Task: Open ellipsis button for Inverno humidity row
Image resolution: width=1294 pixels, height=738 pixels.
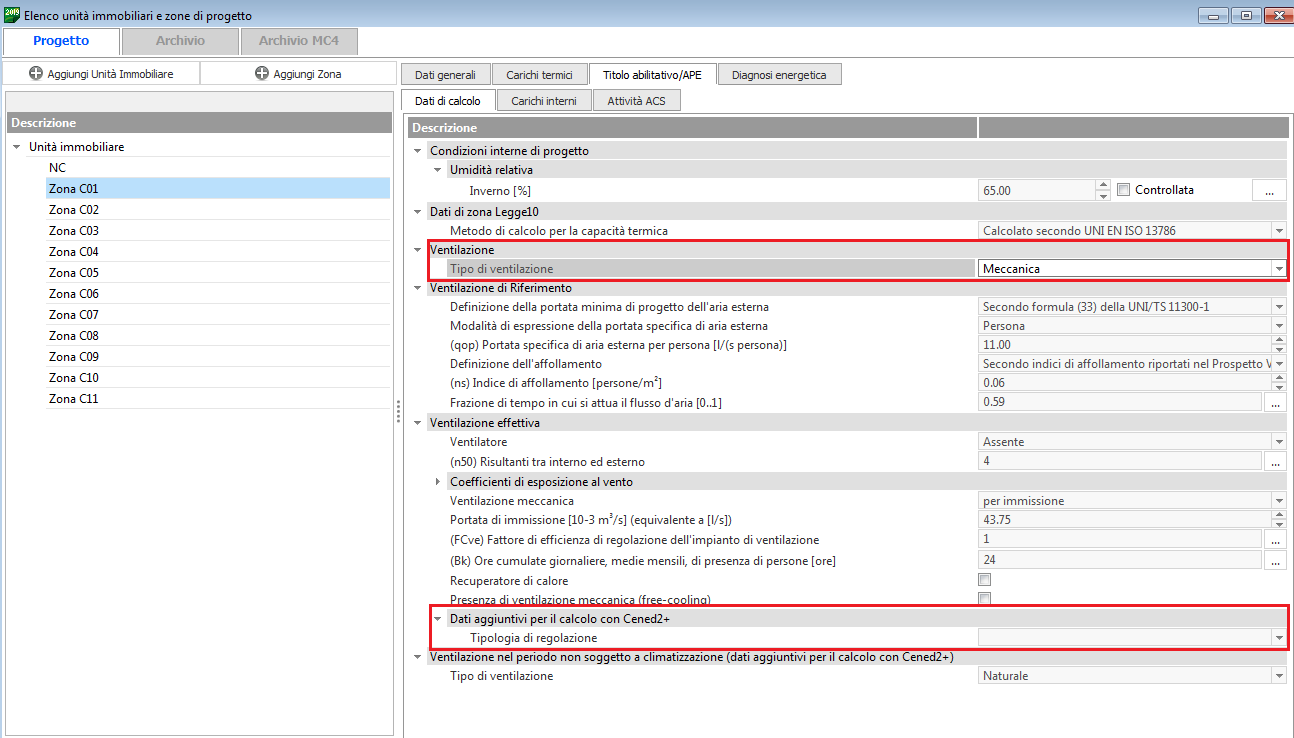Action: pos(1268,190)
